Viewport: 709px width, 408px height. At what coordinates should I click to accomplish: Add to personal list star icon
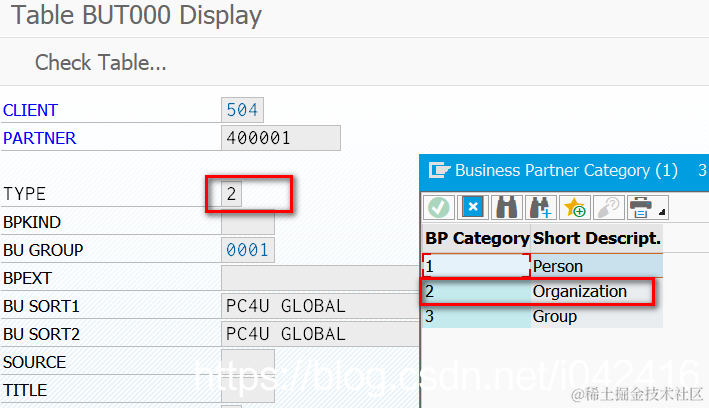[575, 208]
